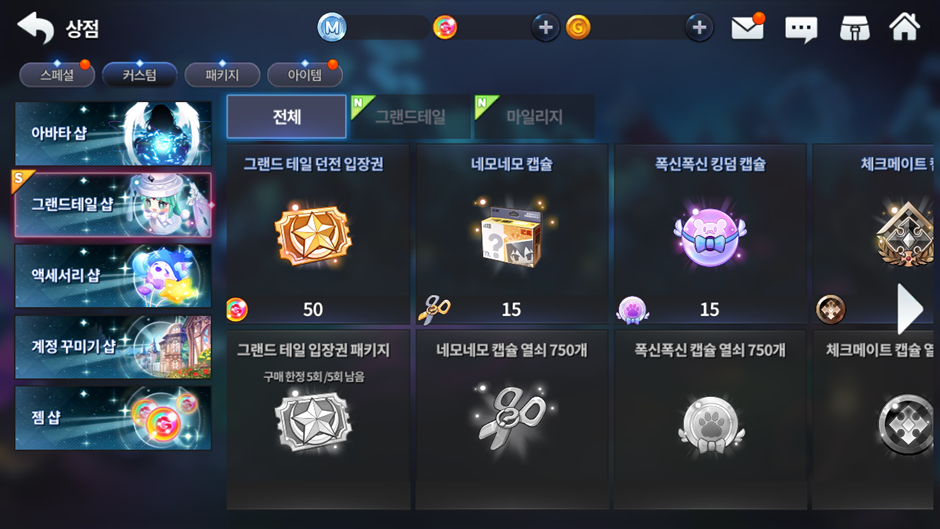Open the inventory outfit icon

(x=854, y=28)
